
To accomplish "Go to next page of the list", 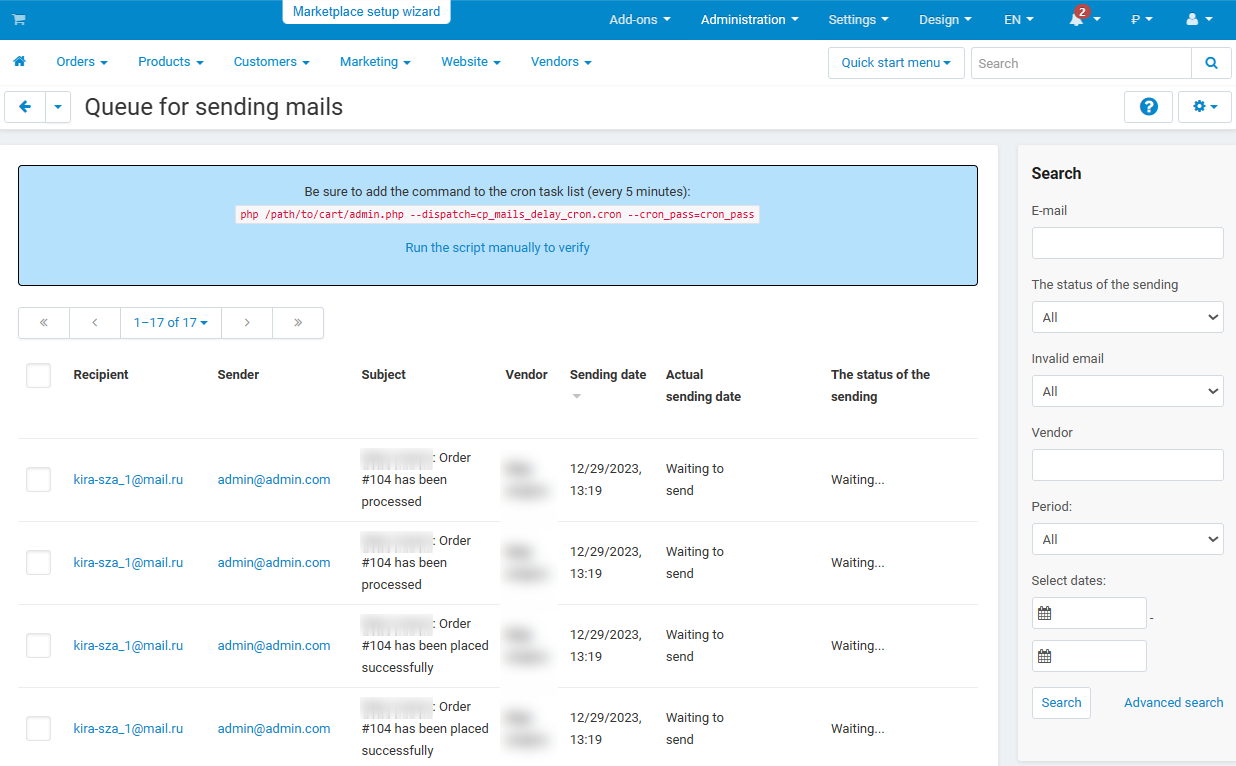I will click(247, 323).
